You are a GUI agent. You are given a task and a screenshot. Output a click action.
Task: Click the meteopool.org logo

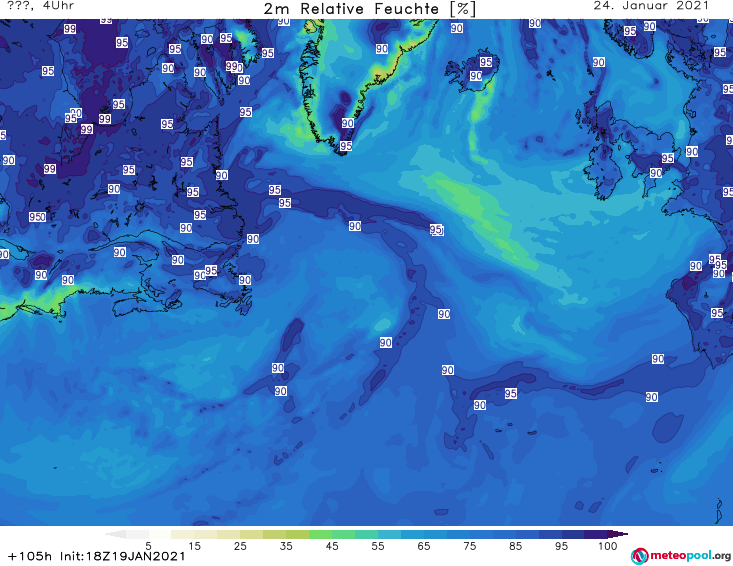tap(681, 556)
